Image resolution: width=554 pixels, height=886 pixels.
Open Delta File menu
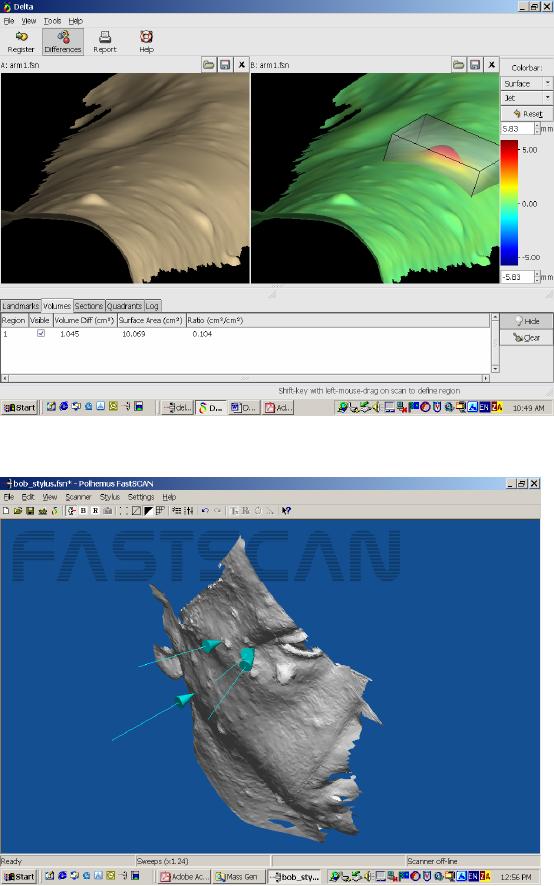(8, 21)
